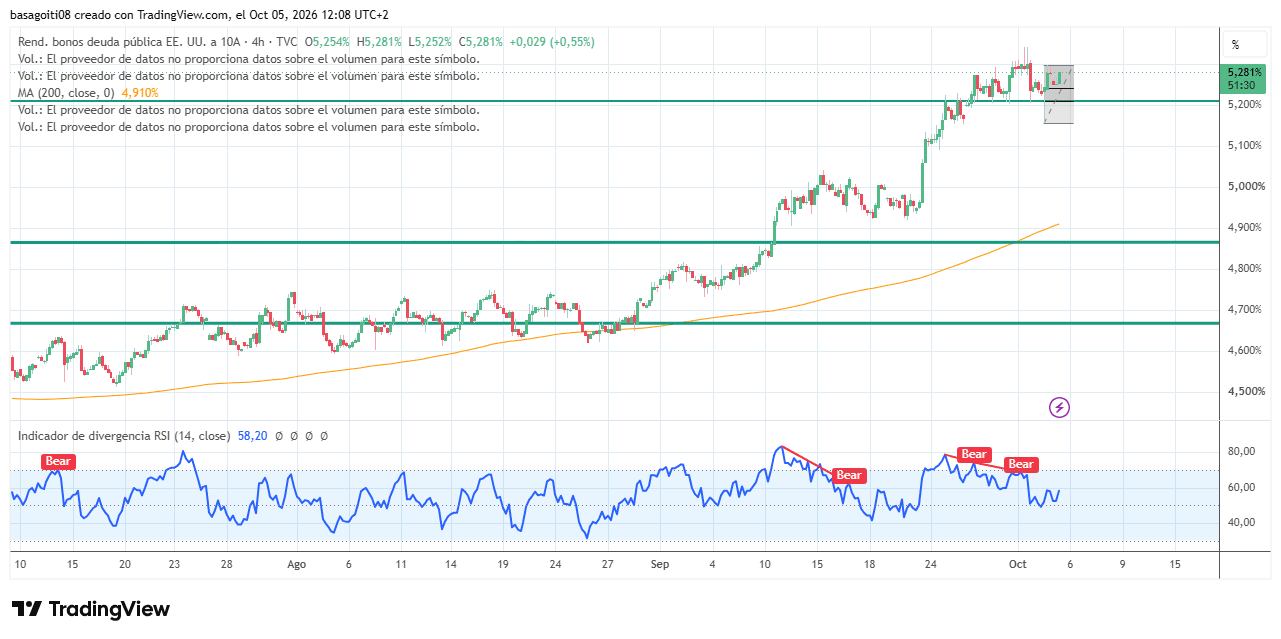1281x639 pixels.
Task: Click the 'Ago' label on the time axis
Action: click(296, 564)
